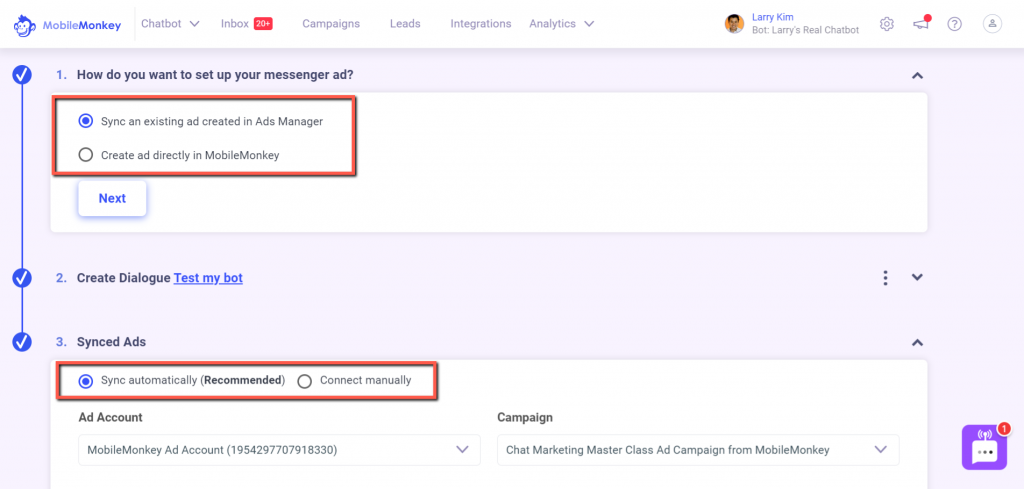Open the user account profile icon
The image size is (1024, 489).
pyautogui.click(x=992, y=24)
